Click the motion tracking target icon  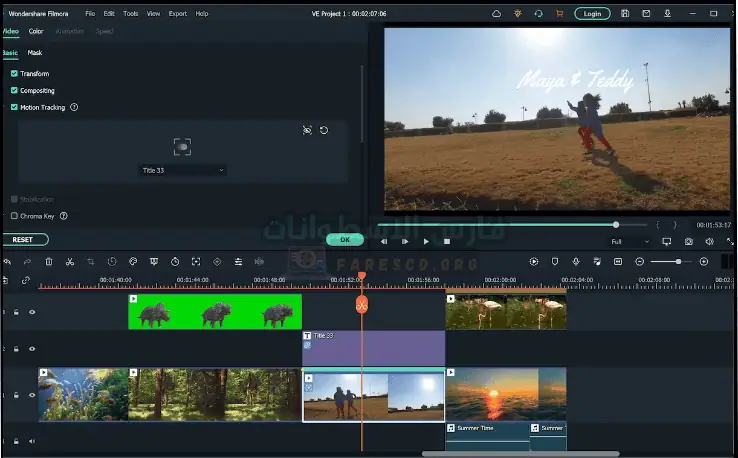coord(182,146)
